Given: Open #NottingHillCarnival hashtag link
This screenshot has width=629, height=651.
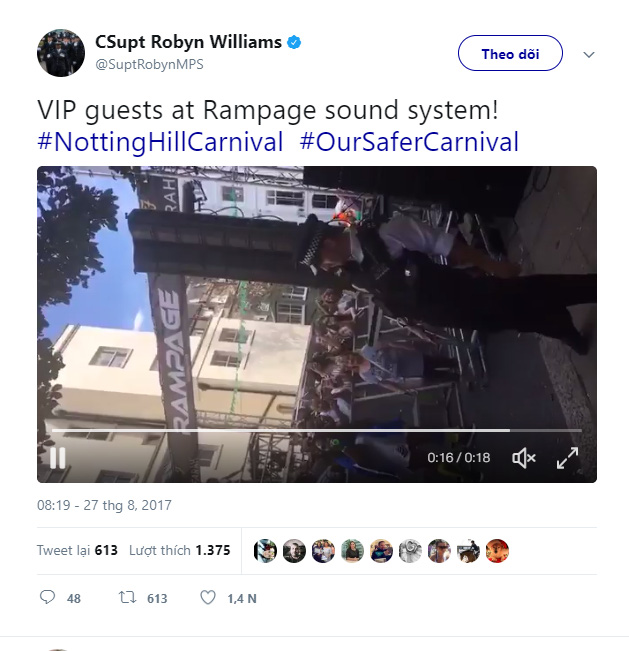Looking at the screenshot, I should tap(160, 142).
